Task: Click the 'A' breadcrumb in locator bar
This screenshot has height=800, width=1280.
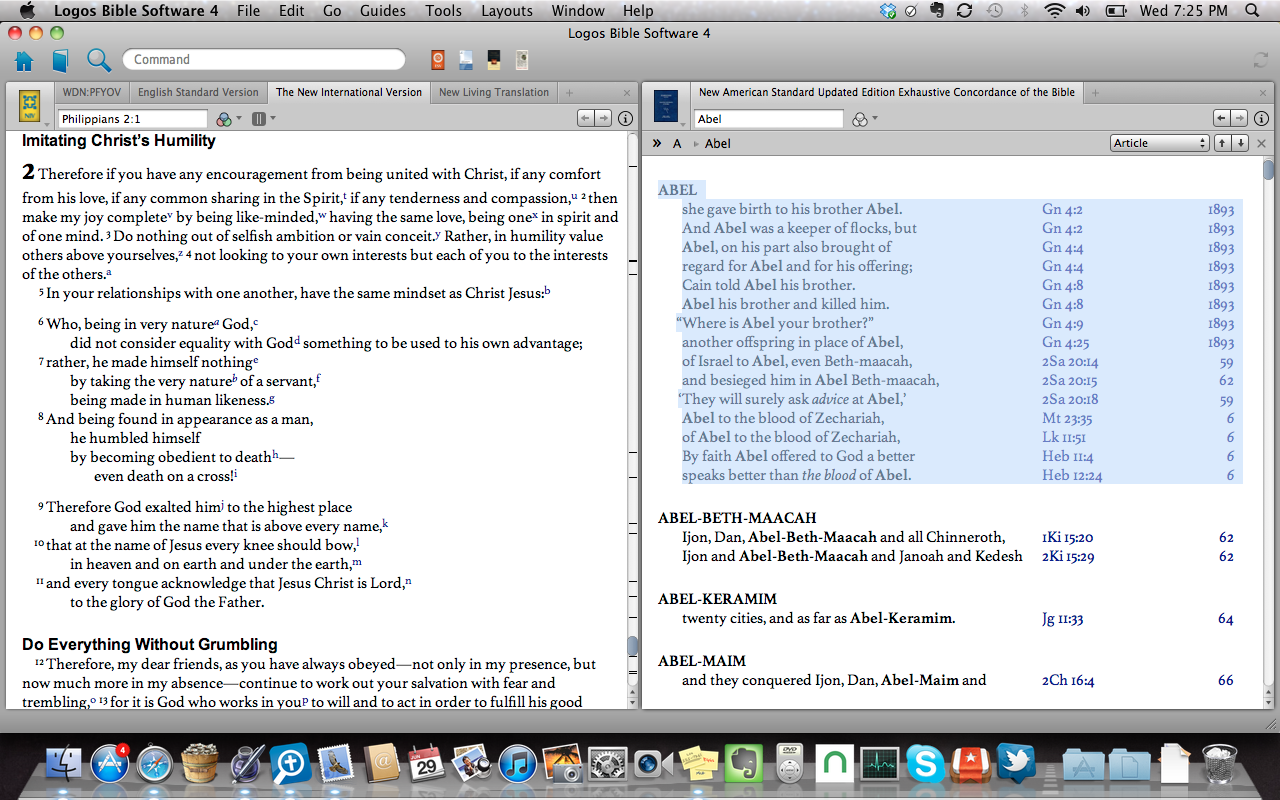Action: 677,143
